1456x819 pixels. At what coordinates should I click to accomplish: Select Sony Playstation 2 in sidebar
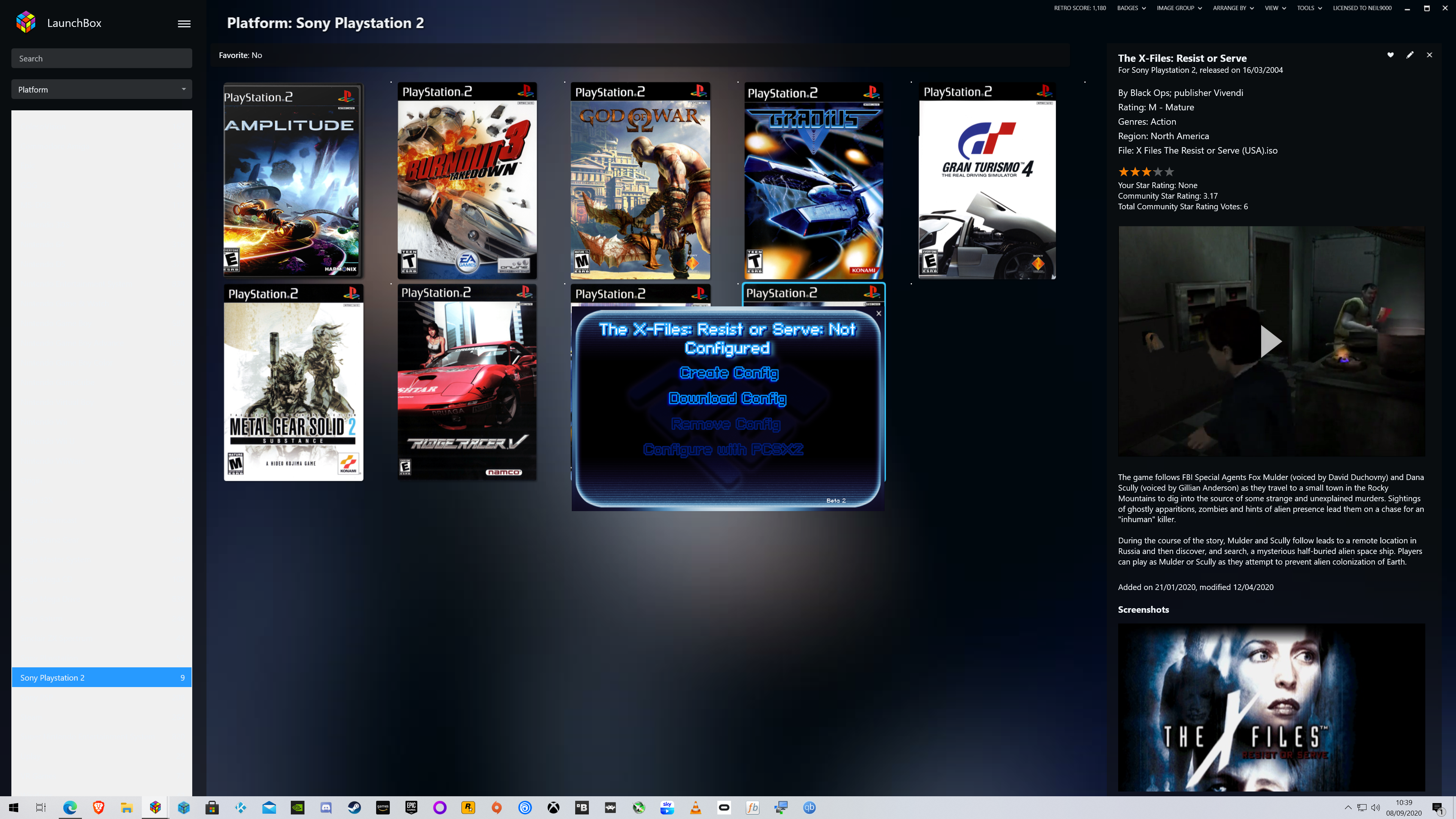click(x=102, y=677)
